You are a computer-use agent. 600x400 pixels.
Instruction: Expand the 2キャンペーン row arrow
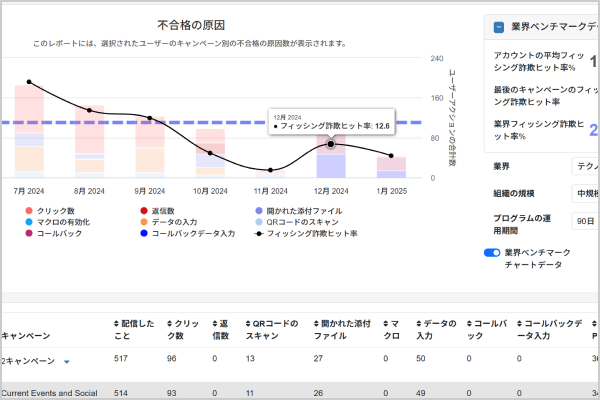click(x=67, y=361)
